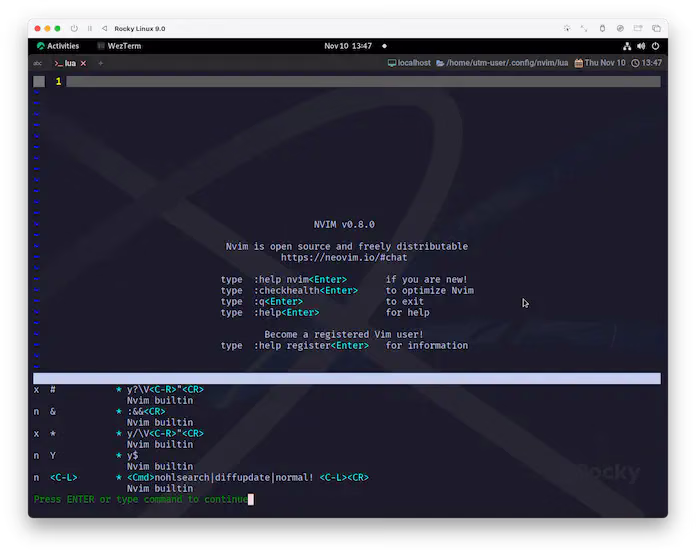This screenshot has width=696, height=555.
Task: Click the :checkhealth<Enter> text
Action: pos(305,290)
